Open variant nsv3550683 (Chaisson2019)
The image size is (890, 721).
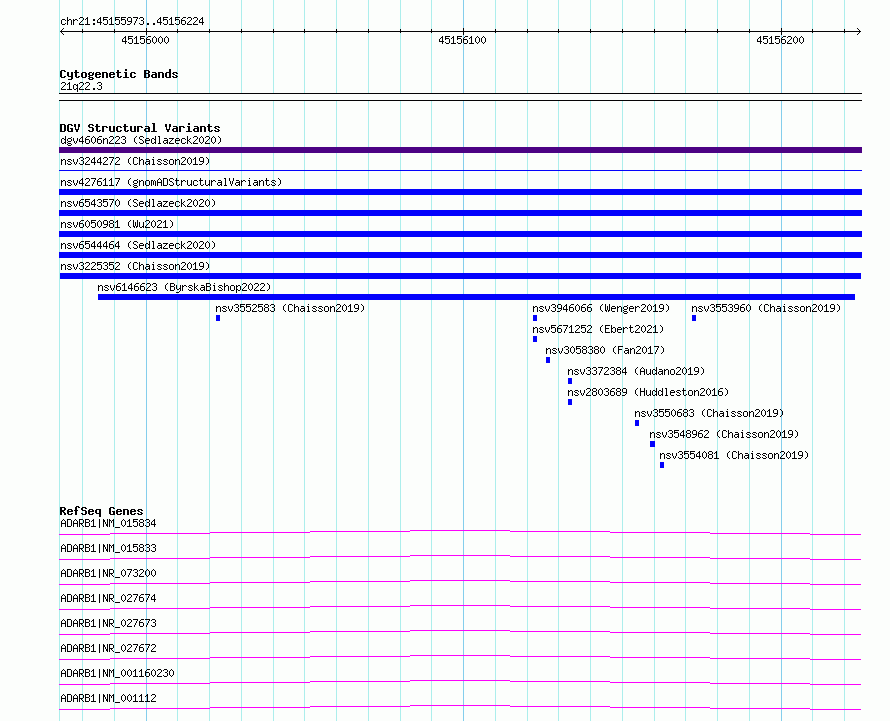pyautogui.click(x=709, y=413)
